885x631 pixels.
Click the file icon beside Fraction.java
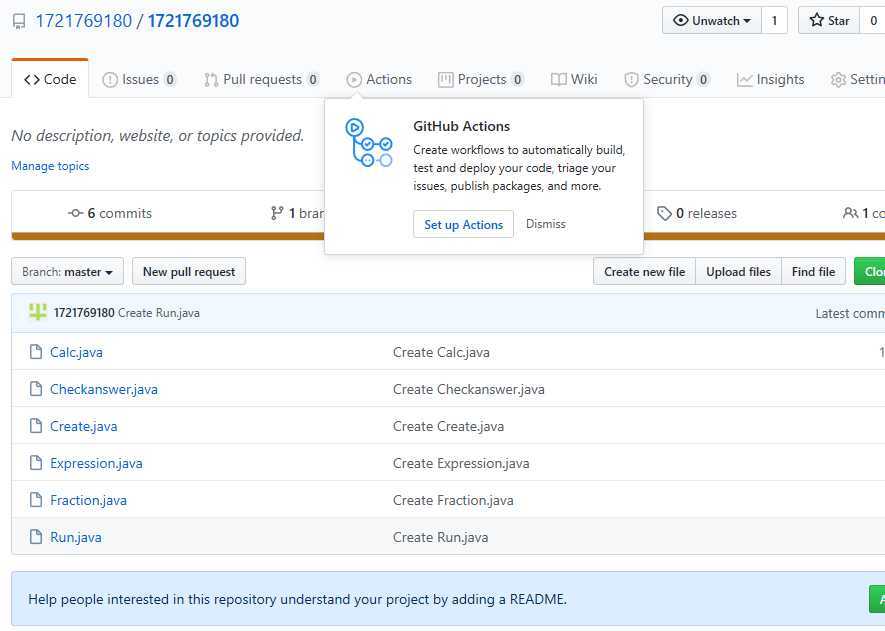pyautogui.click(x=35, y=500)
